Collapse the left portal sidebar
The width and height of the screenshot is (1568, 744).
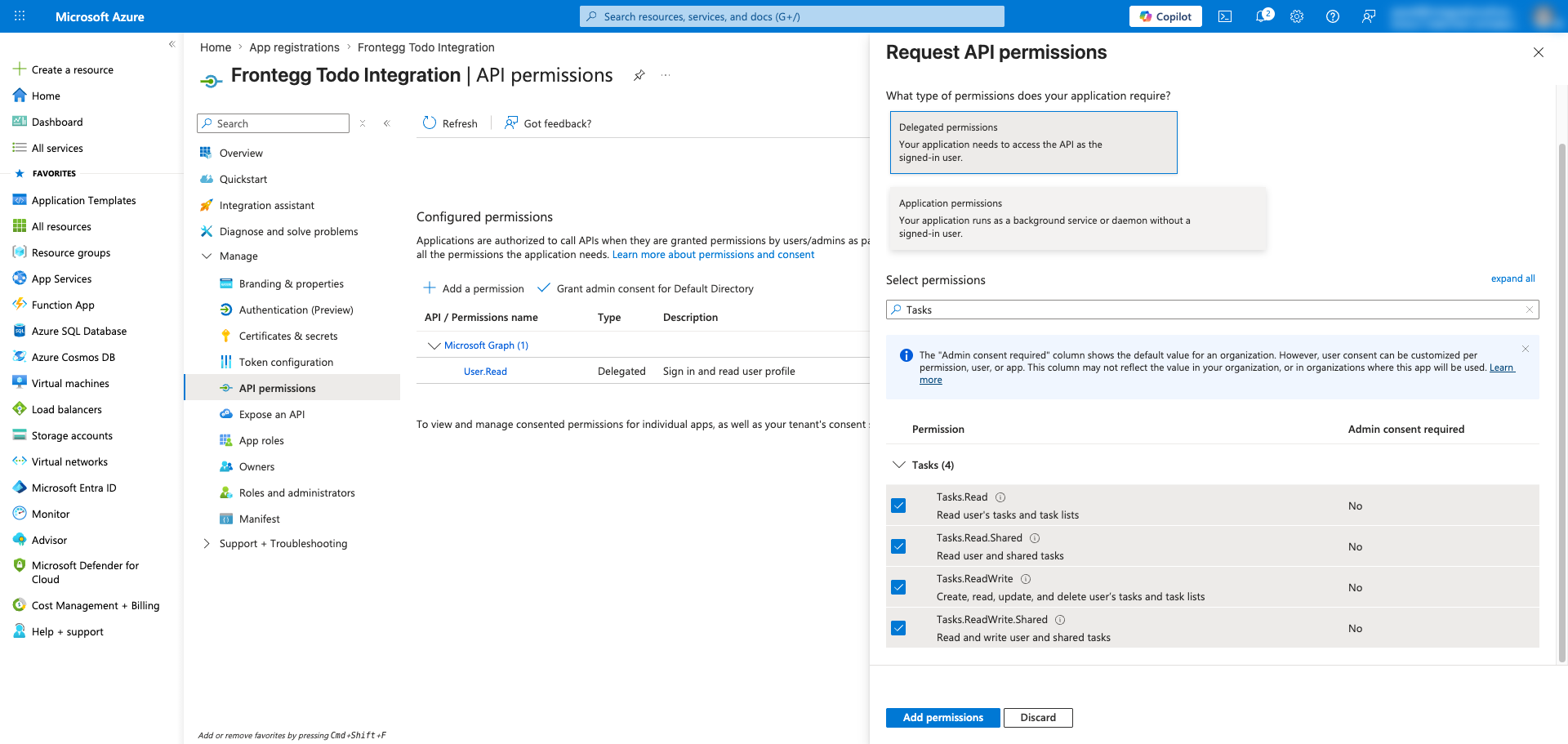tap(171, 44)
